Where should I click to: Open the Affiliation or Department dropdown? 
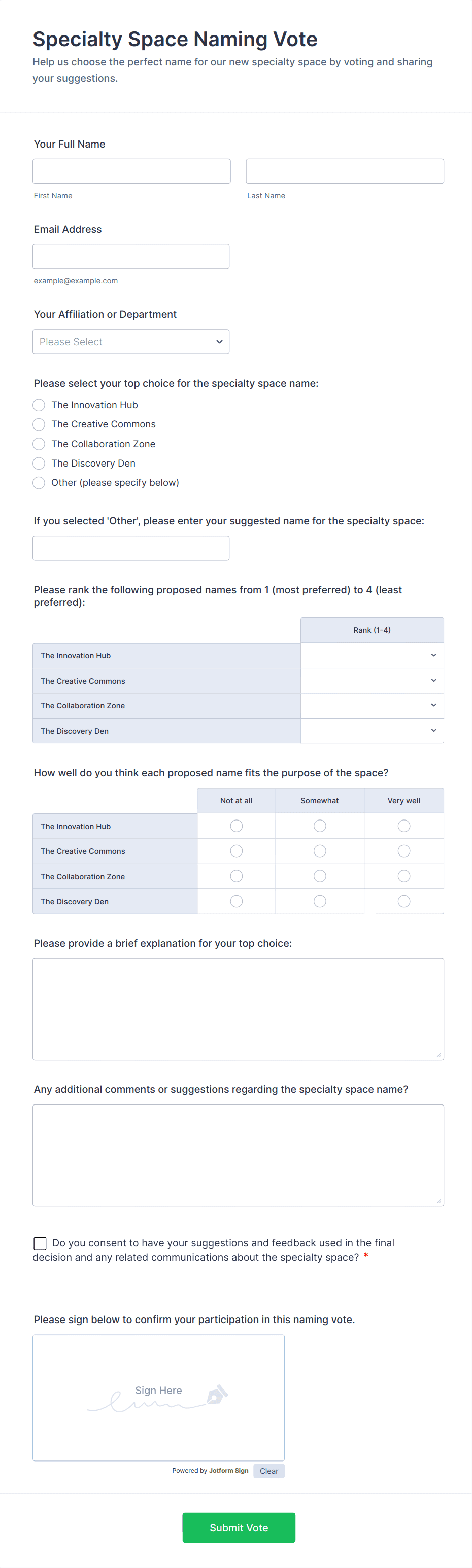130,341
